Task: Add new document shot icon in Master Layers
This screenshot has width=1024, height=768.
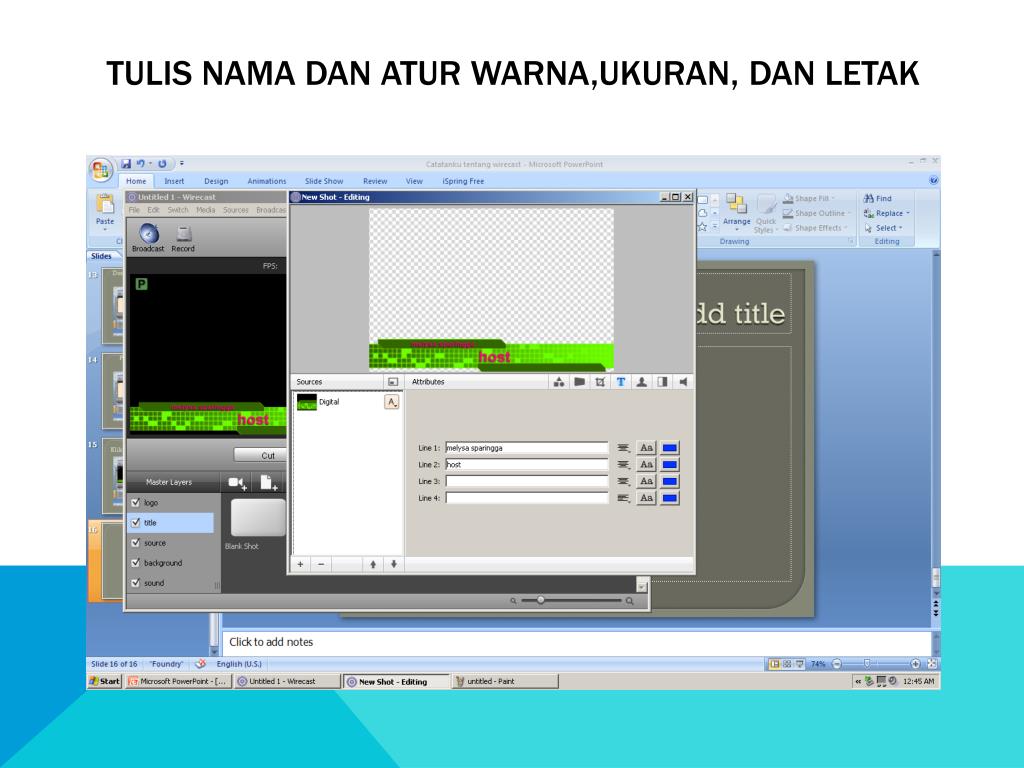Action: [x=268, y=483]
